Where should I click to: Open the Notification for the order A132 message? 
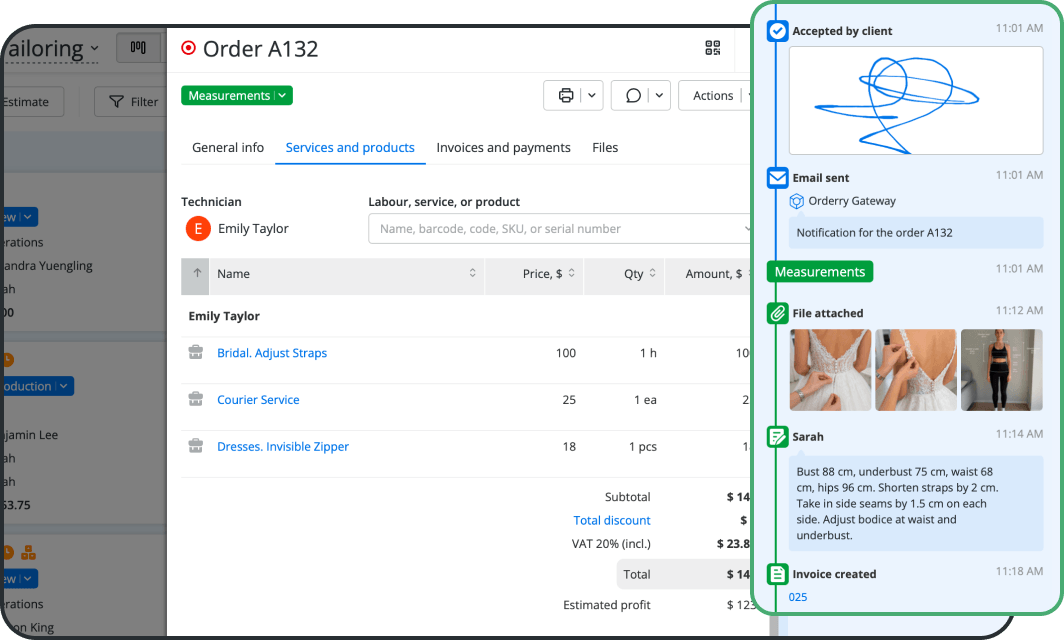[916, 233]
